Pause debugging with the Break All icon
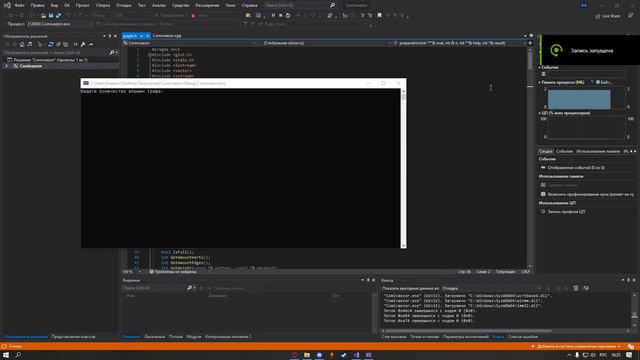The height and width of the screenshot is (360, 640). (273, 16)
